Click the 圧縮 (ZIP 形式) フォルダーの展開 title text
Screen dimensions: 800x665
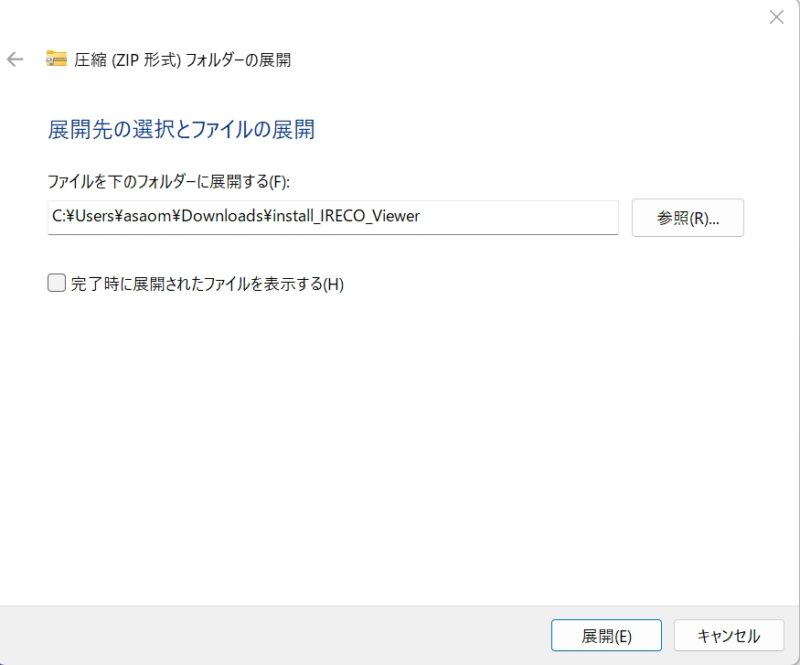pyautogui.click(x=183, y=60)
